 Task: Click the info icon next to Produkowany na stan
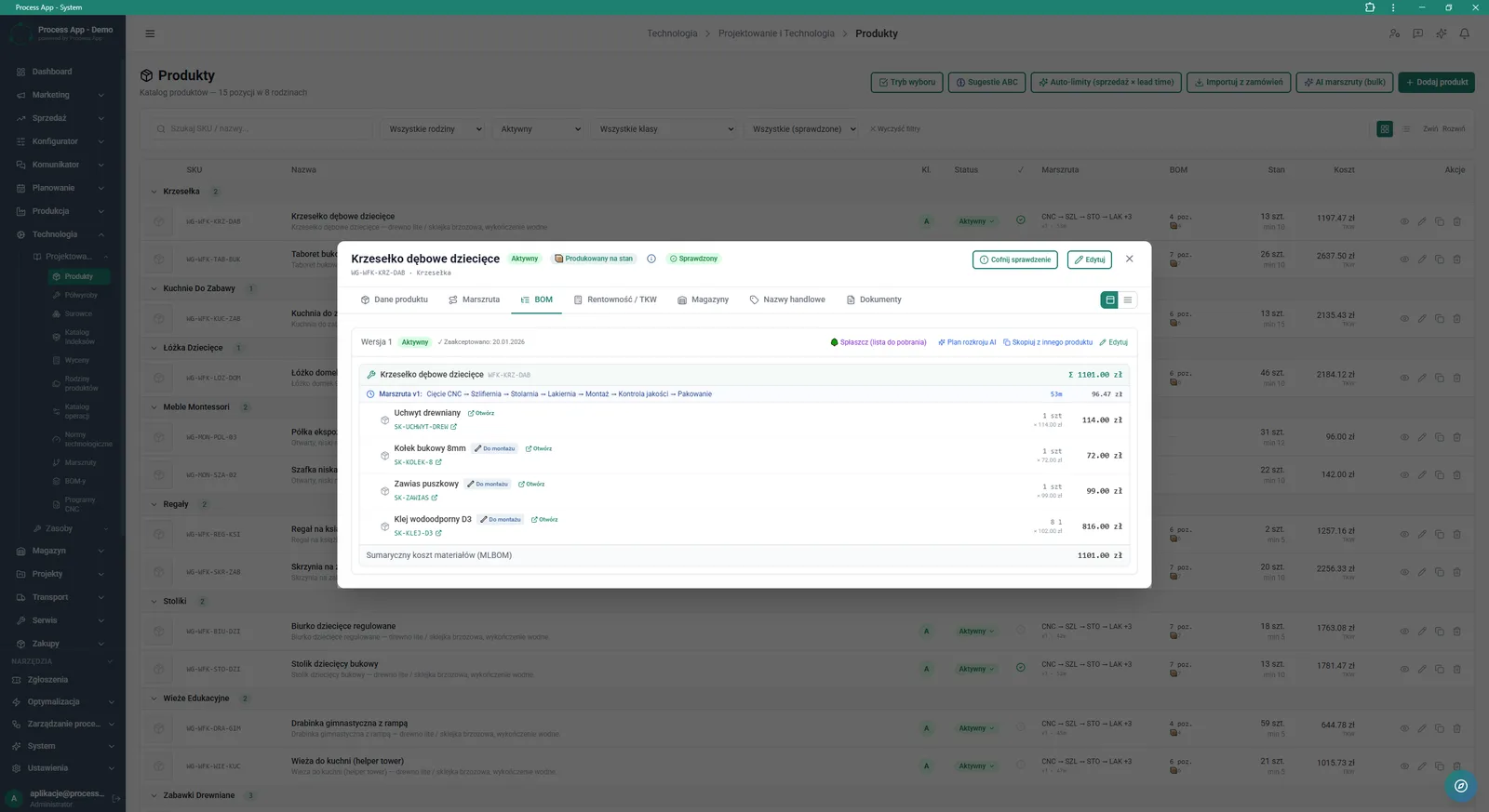click(651, 259)
